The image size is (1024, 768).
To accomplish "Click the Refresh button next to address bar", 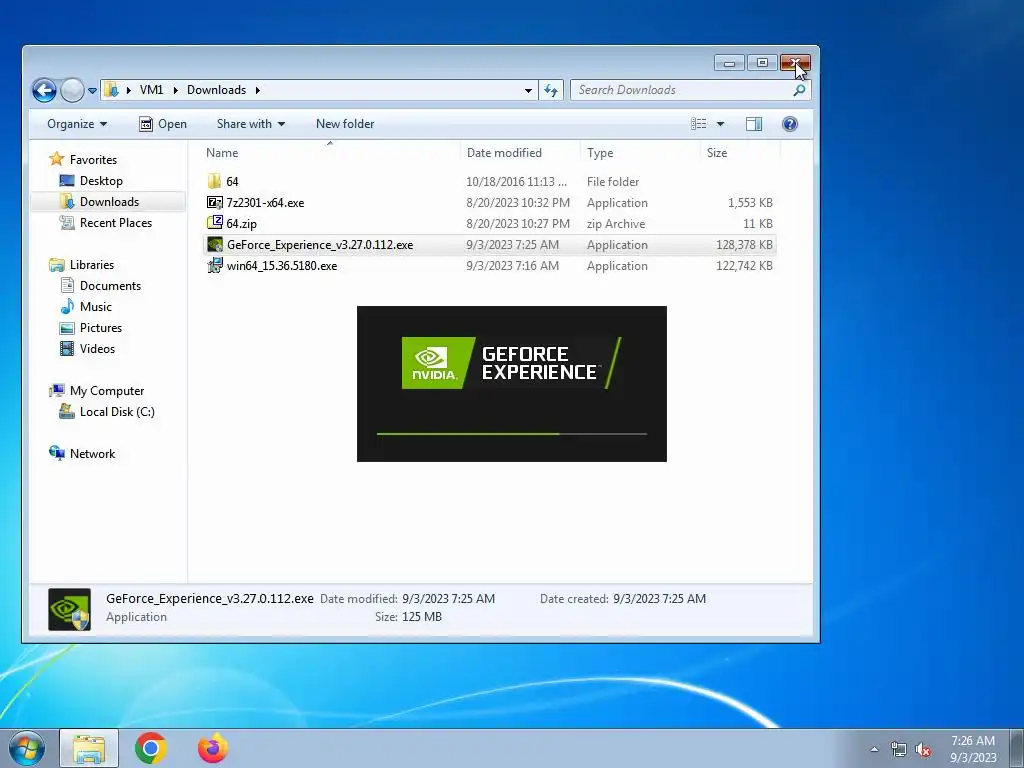I will point(551,91).
